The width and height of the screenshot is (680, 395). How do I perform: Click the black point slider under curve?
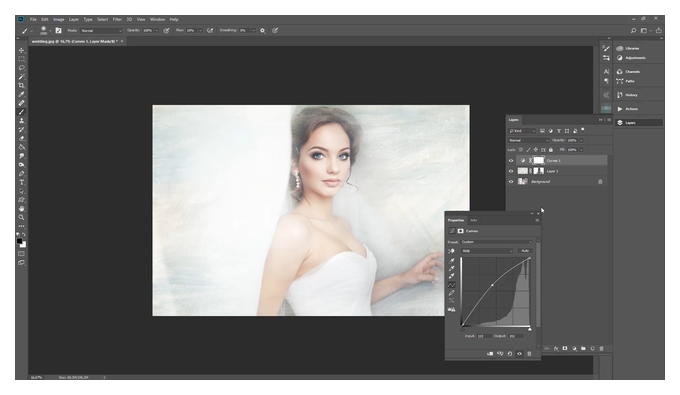coord(462,329)
